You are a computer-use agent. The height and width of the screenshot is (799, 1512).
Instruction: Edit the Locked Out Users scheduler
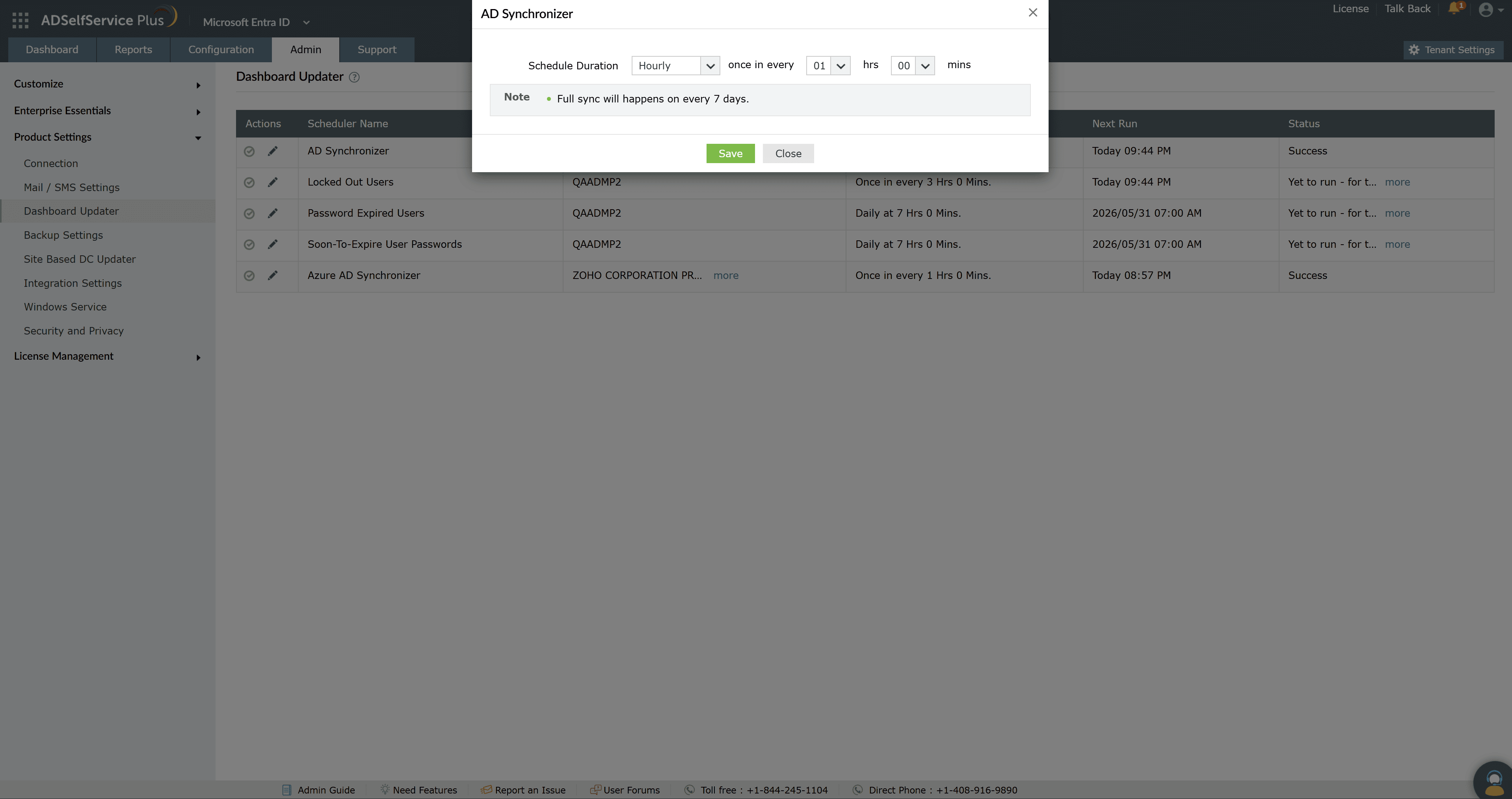[272, 182]
